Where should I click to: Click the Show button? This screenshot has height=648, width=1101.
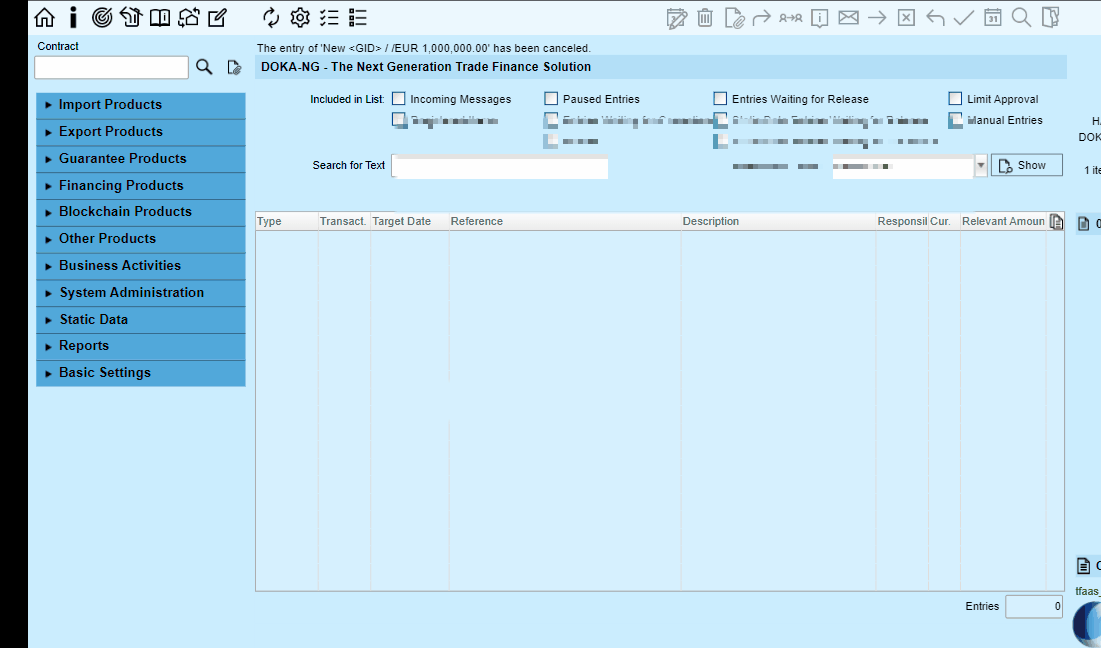coord(1027,166)
